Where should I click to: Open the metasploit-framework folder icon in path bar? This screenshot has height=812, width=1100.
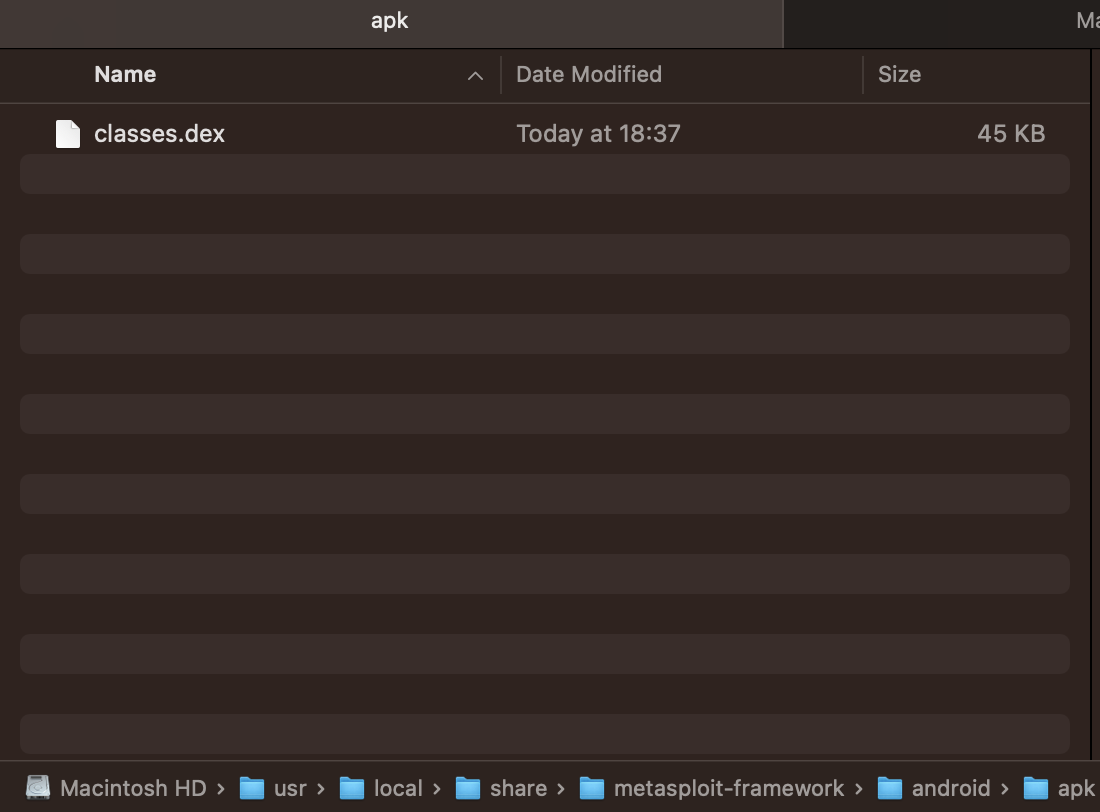tap(594, 788)
